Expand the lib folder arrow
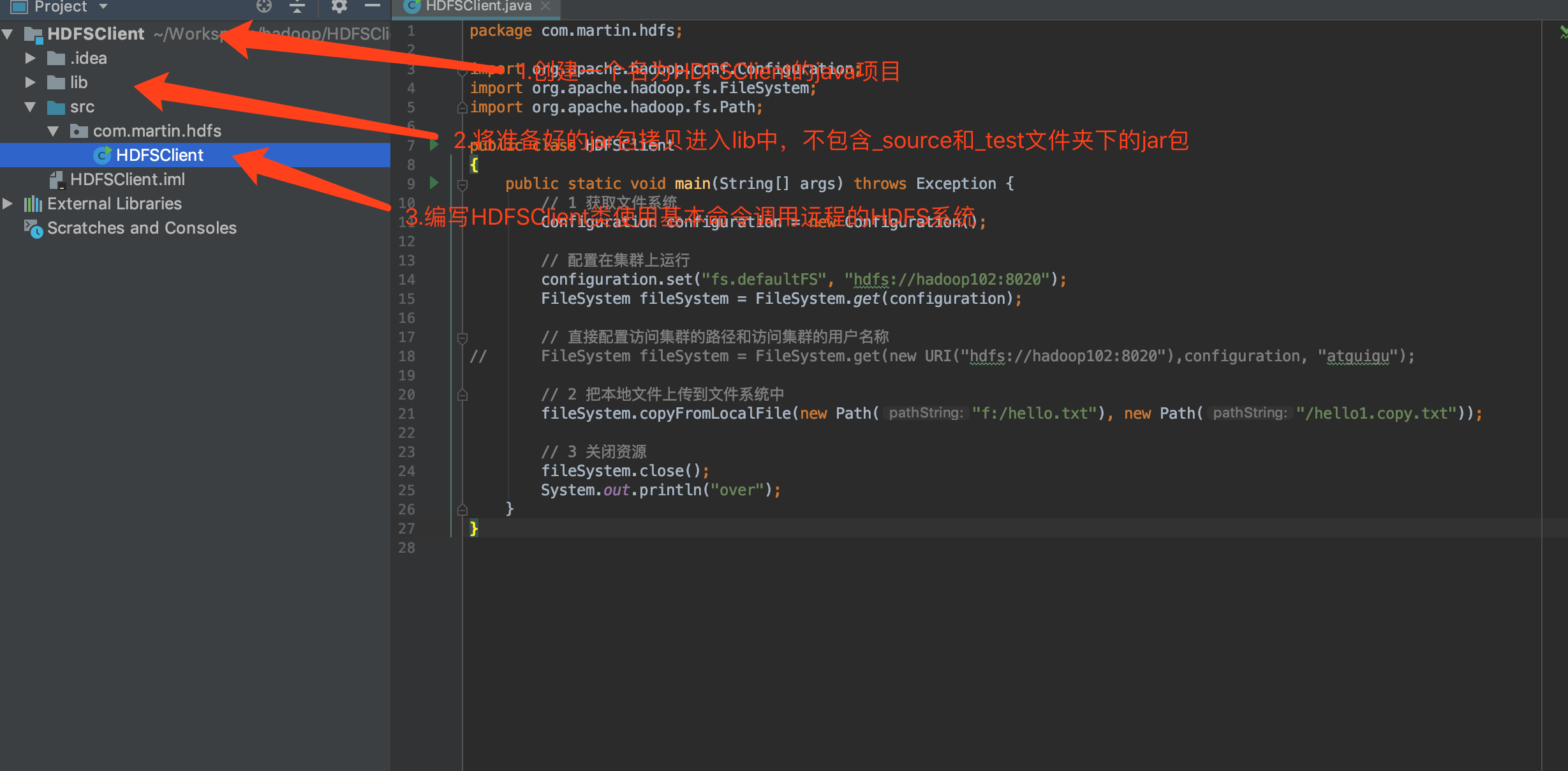This screenshot has width=1568, height=771. (30, 82)
